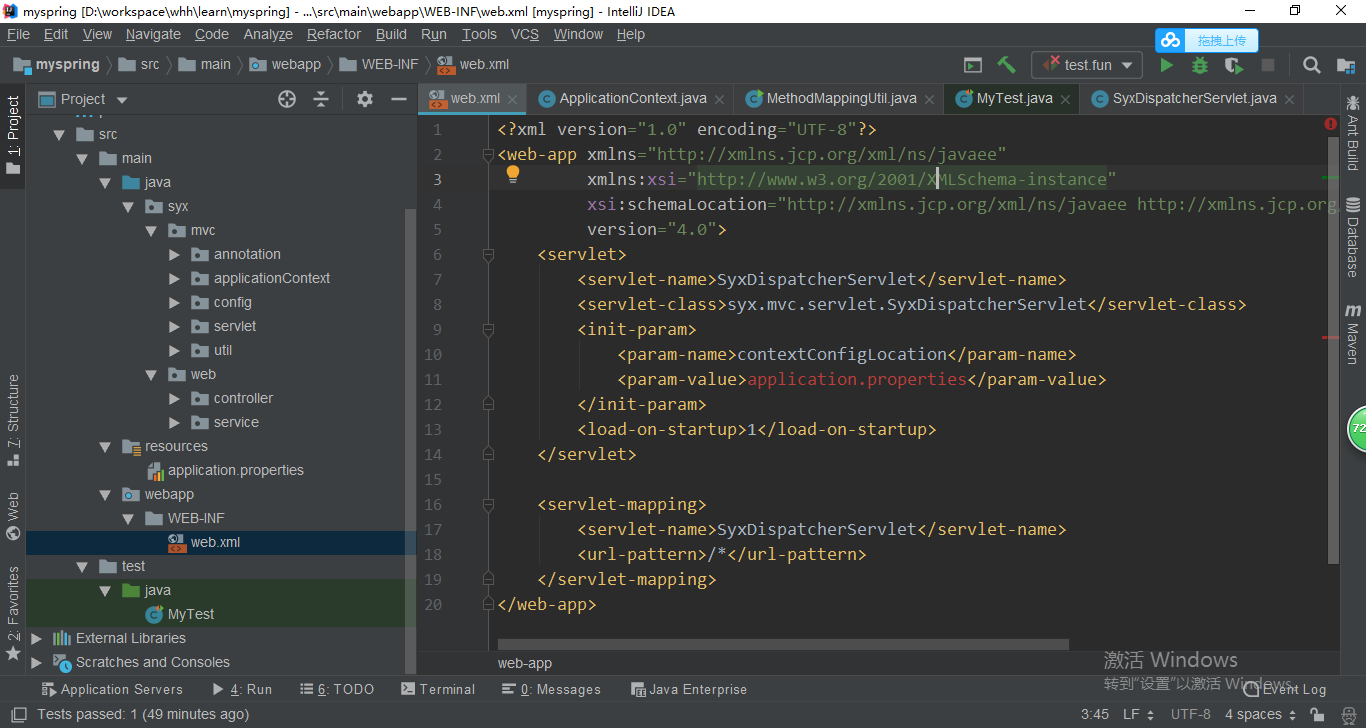Image resolution: width=1366 pixels, height=728 pixels.
Task: Start debugging with the bug icon
Action: click(x=1200, y=65)
